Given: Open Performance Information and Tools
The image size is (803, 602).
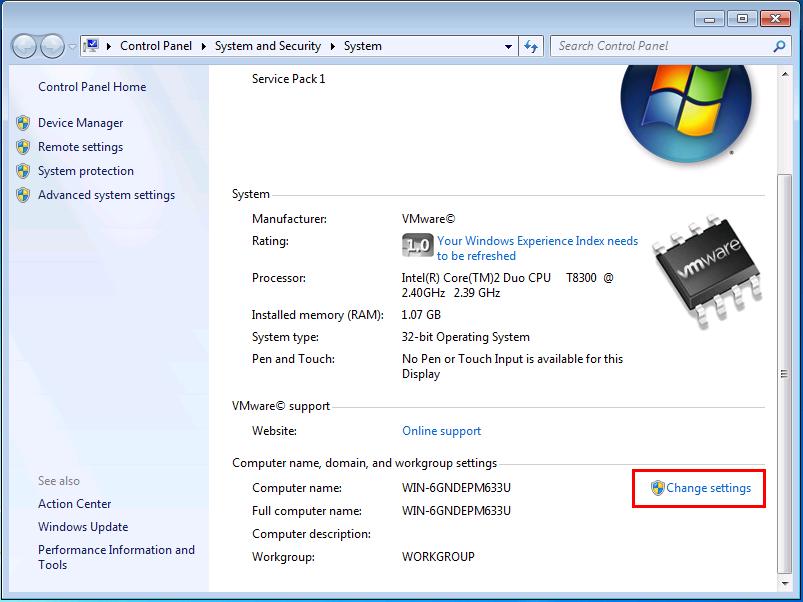Looking at the screenshot, I should tap(116, 557).
